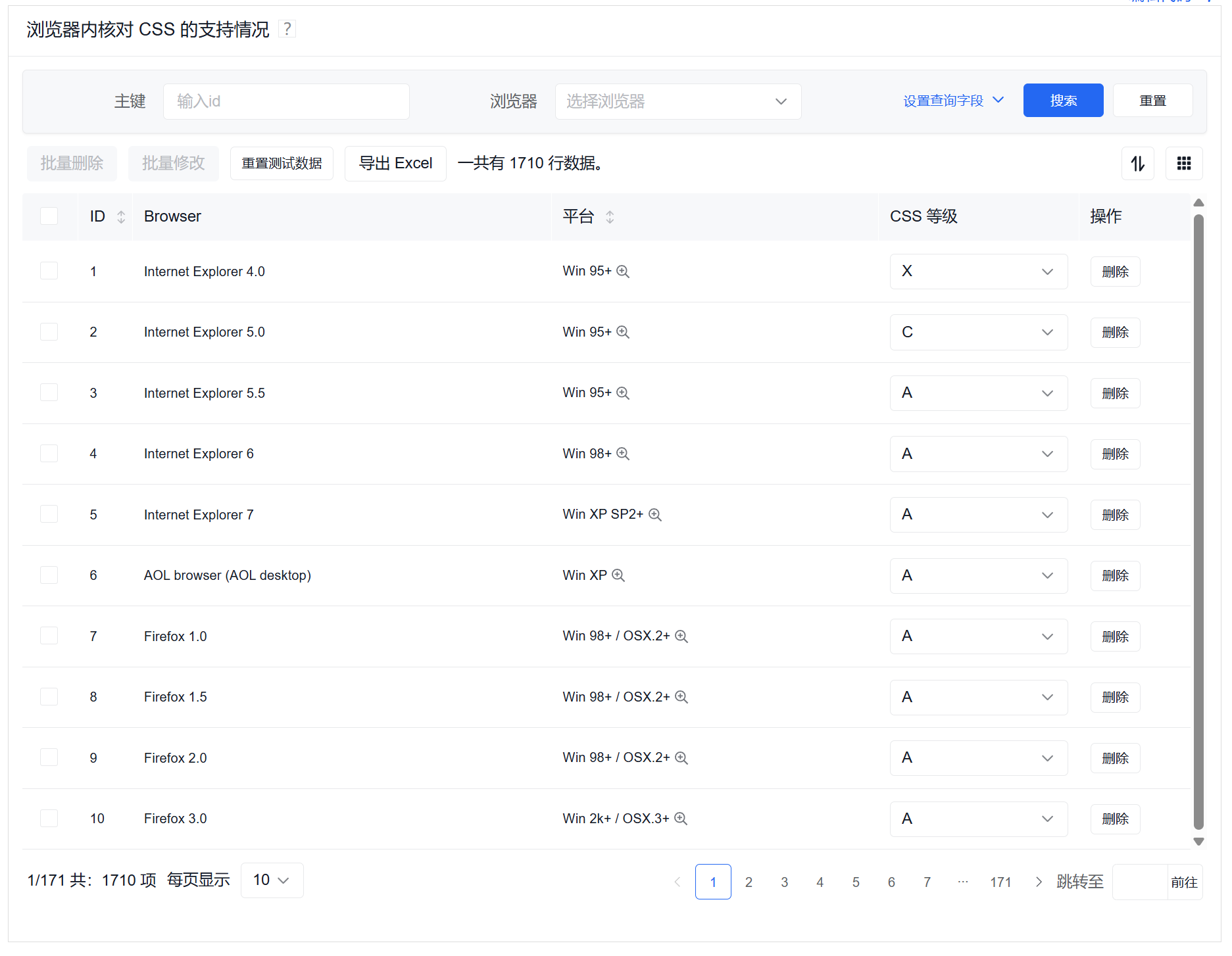Click 前往 to jump to page
1232x956 pixels.
click(x=1184, y=882)
